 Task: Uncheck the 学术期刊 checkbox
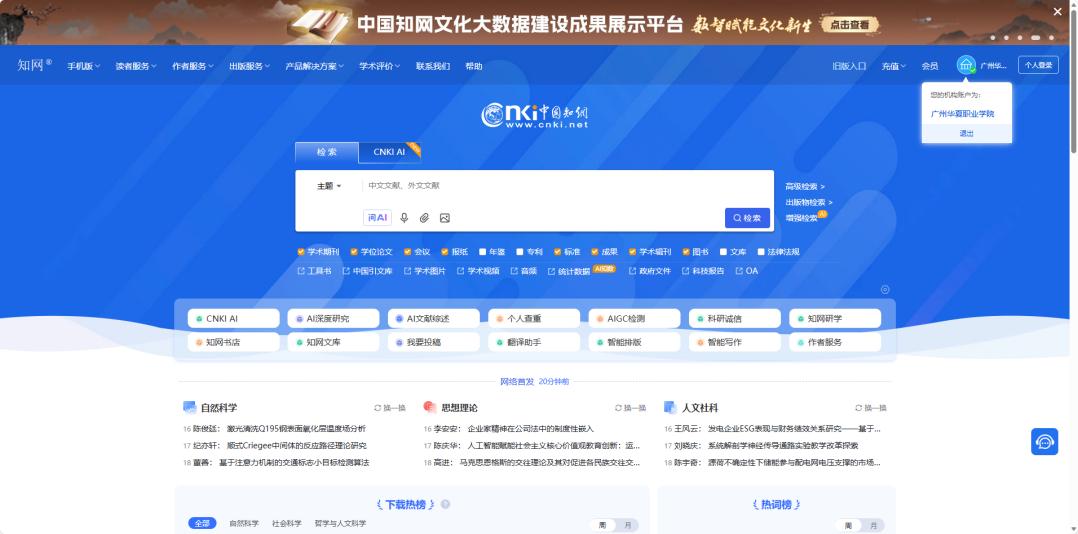tap(301, 252)
